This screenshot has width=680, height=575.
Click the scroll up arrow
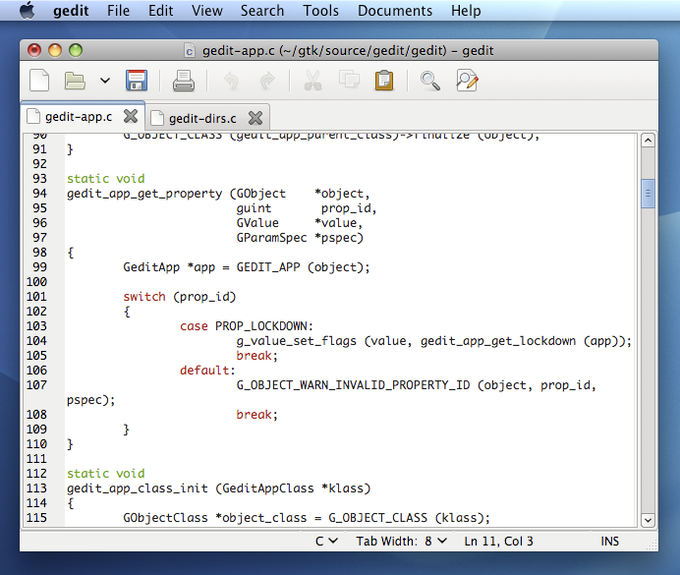pos(647,140)
